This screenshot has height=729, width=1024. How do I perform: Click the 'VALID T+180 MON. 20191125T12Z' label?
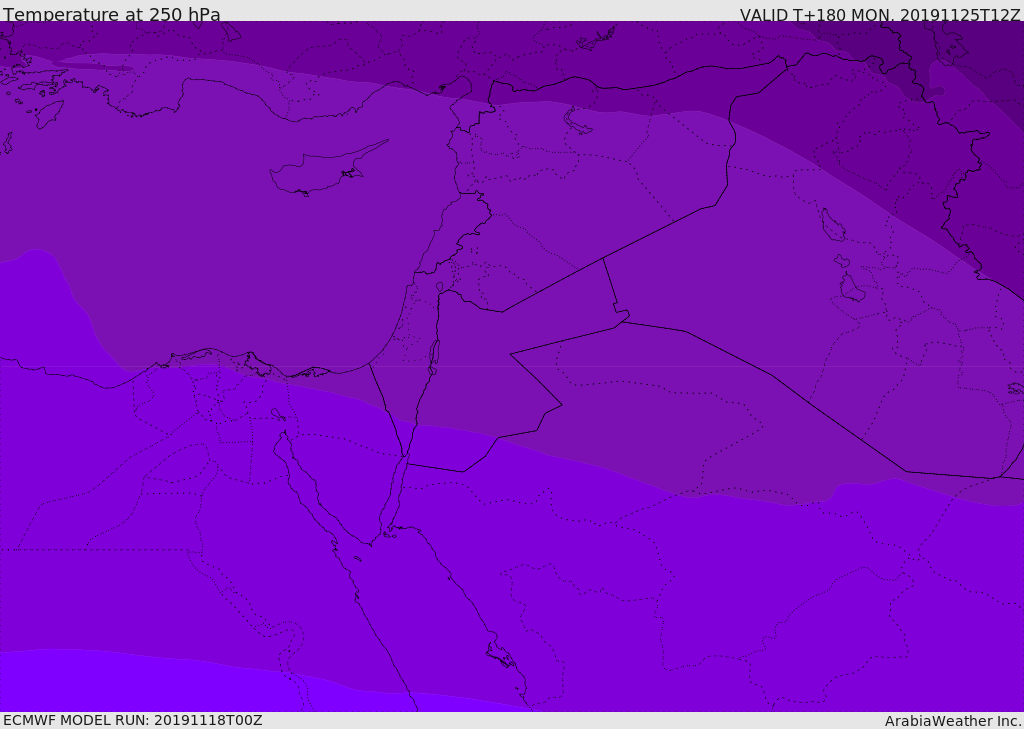pos(880,15)
